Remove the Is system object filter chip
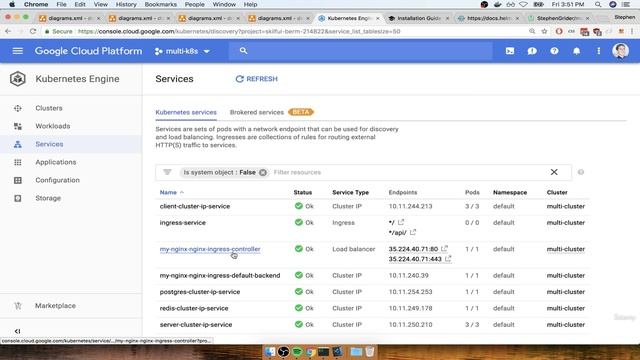Viewport: 640px width, 360px height. (263, 172)
